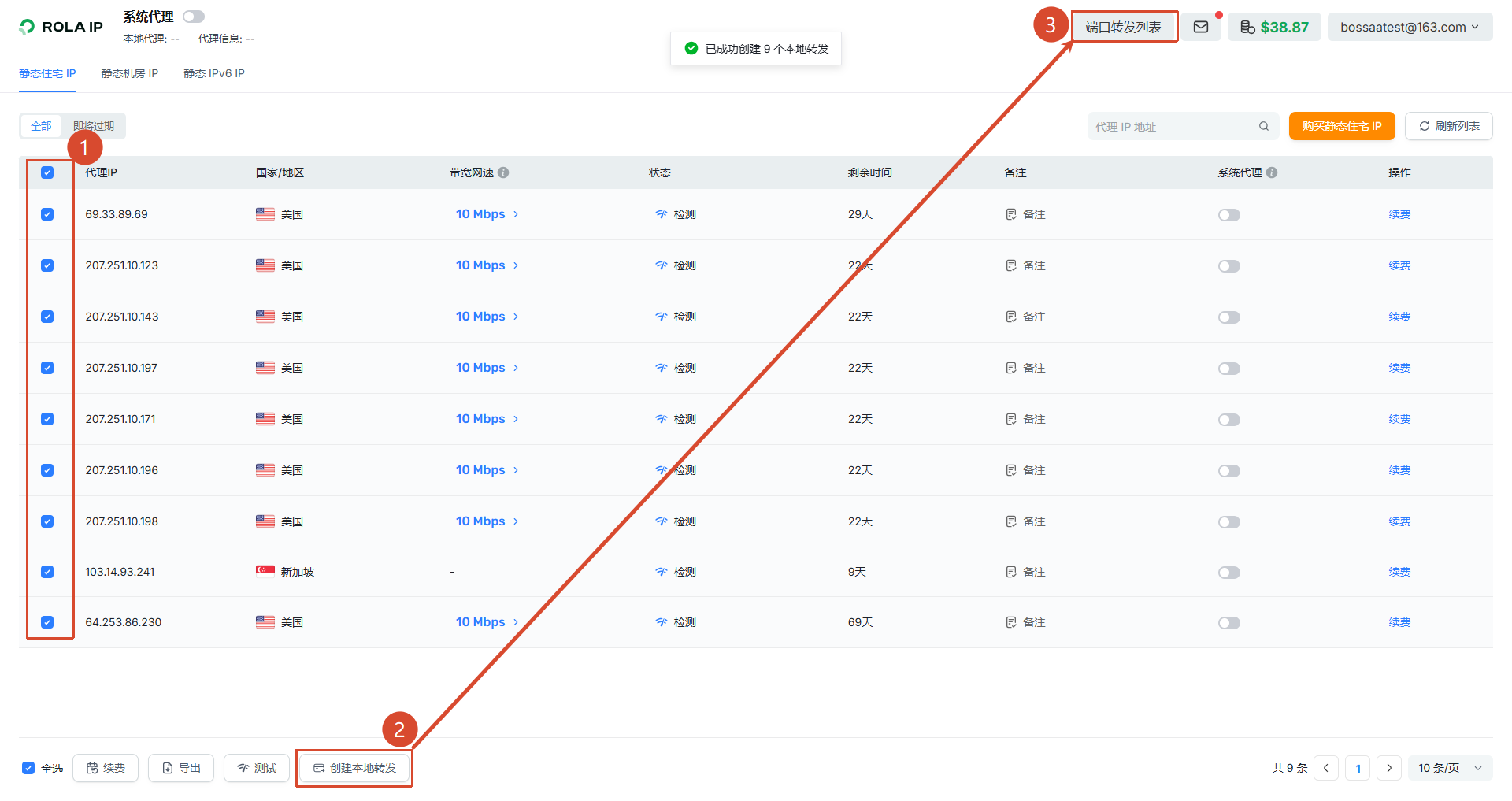
Task: Enable system proxy for 64.253.86.230
Action: tap(1229, 623)
